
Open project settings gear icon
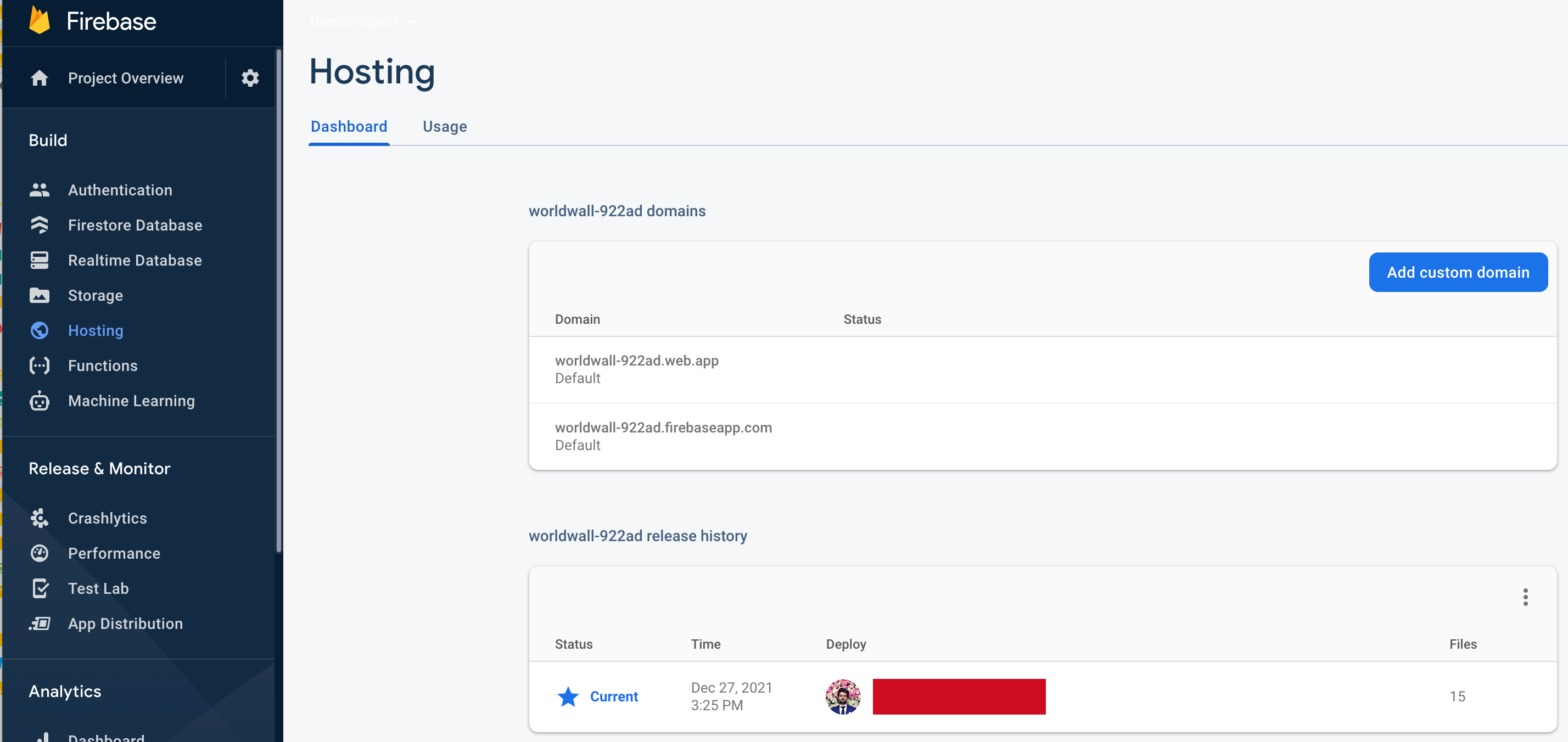coord(250,78)
